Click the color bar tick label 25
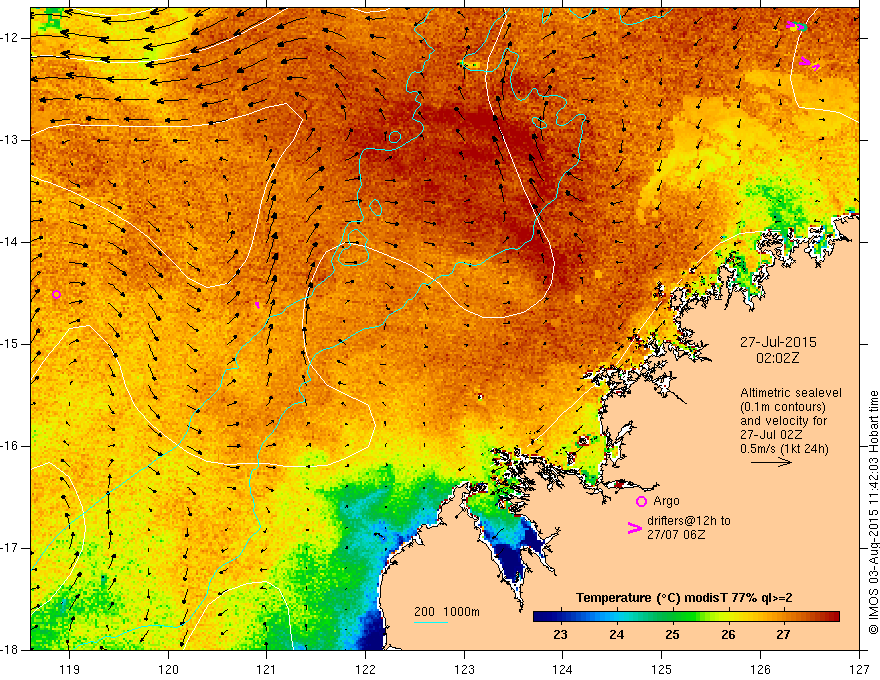 coord(672,635)
